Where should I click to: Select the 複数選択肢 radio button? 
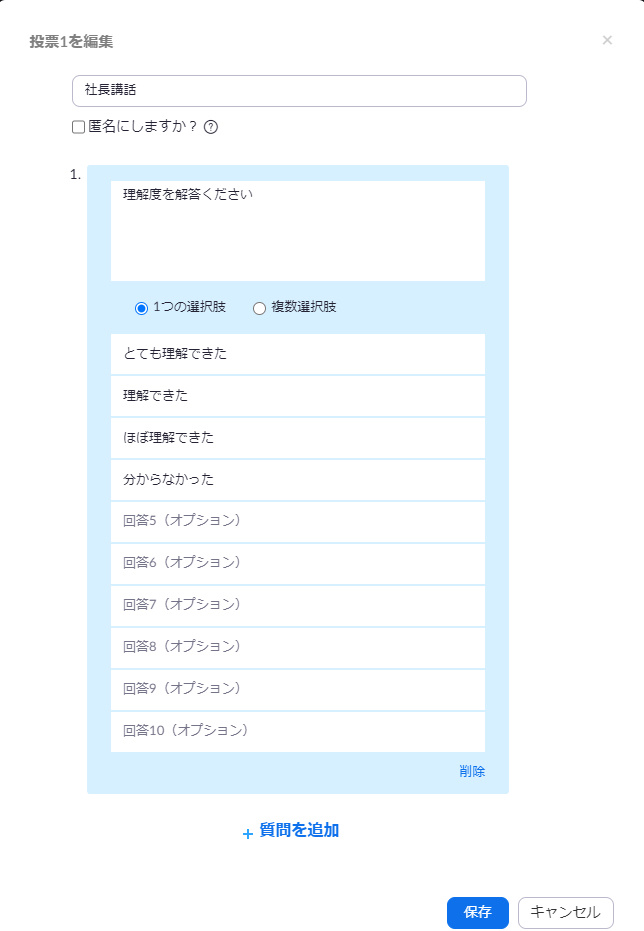click(x=260, y=308)
